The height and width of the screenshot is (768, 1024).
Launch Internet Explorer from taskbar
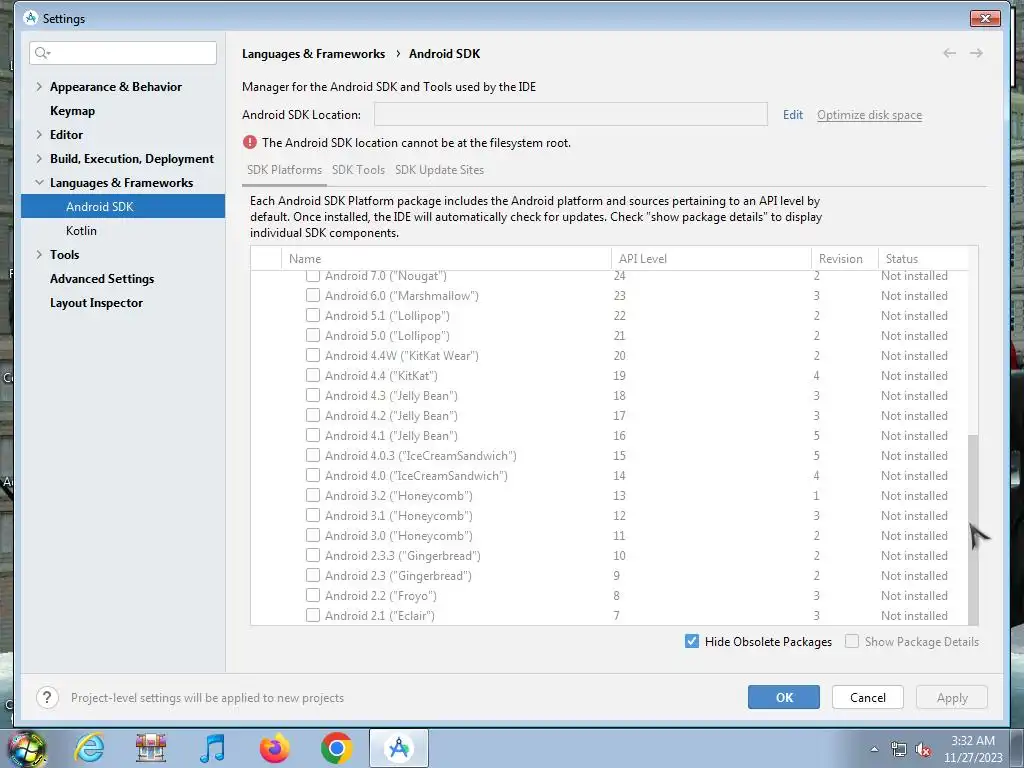[89, 748]
